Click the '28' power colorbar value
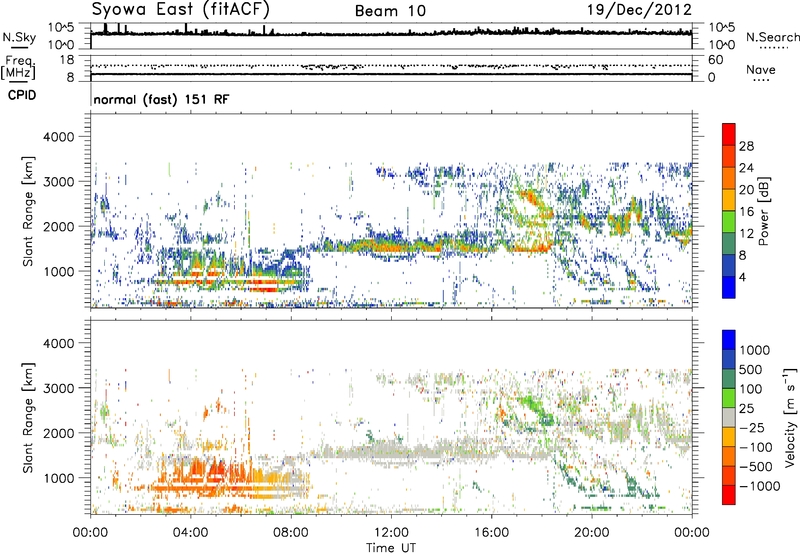The height and width of the screenshot is (554, 800). coord(746,146)
